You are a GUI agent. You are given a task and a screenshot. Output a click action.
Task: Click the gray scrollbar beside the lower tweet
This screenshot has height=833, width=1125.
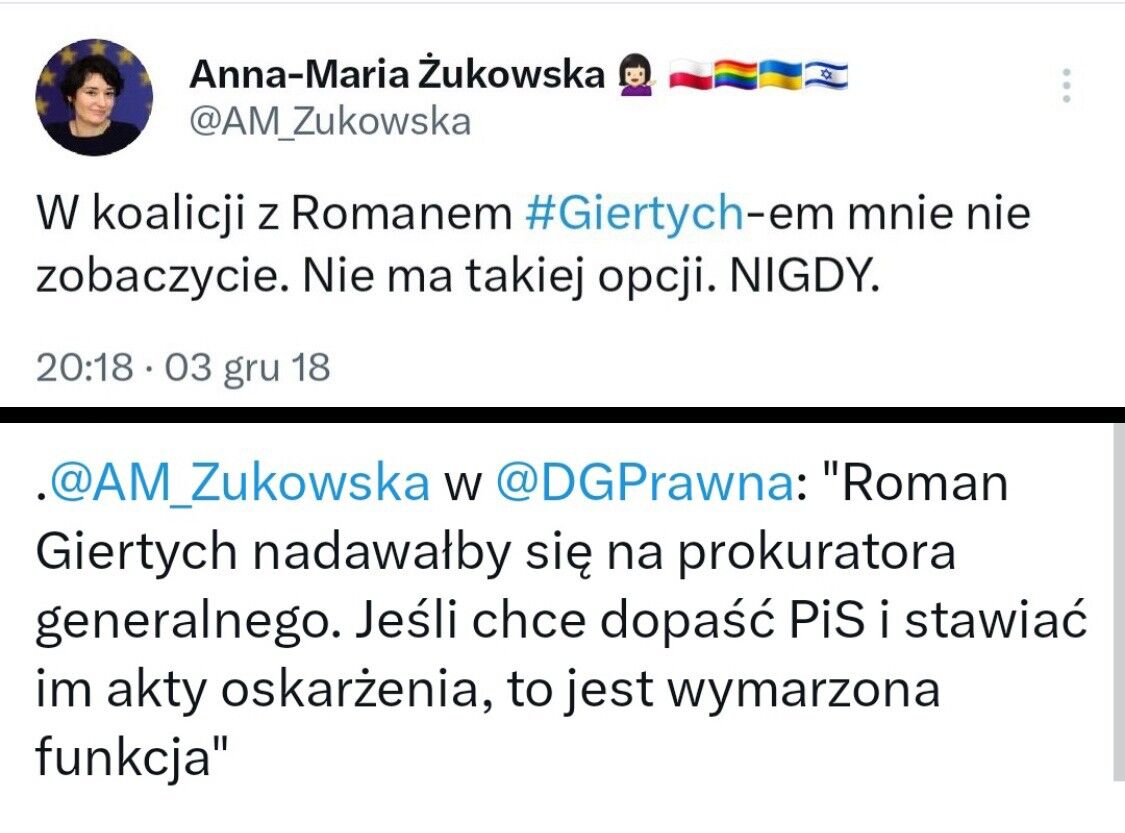(x=1116, y=600)
